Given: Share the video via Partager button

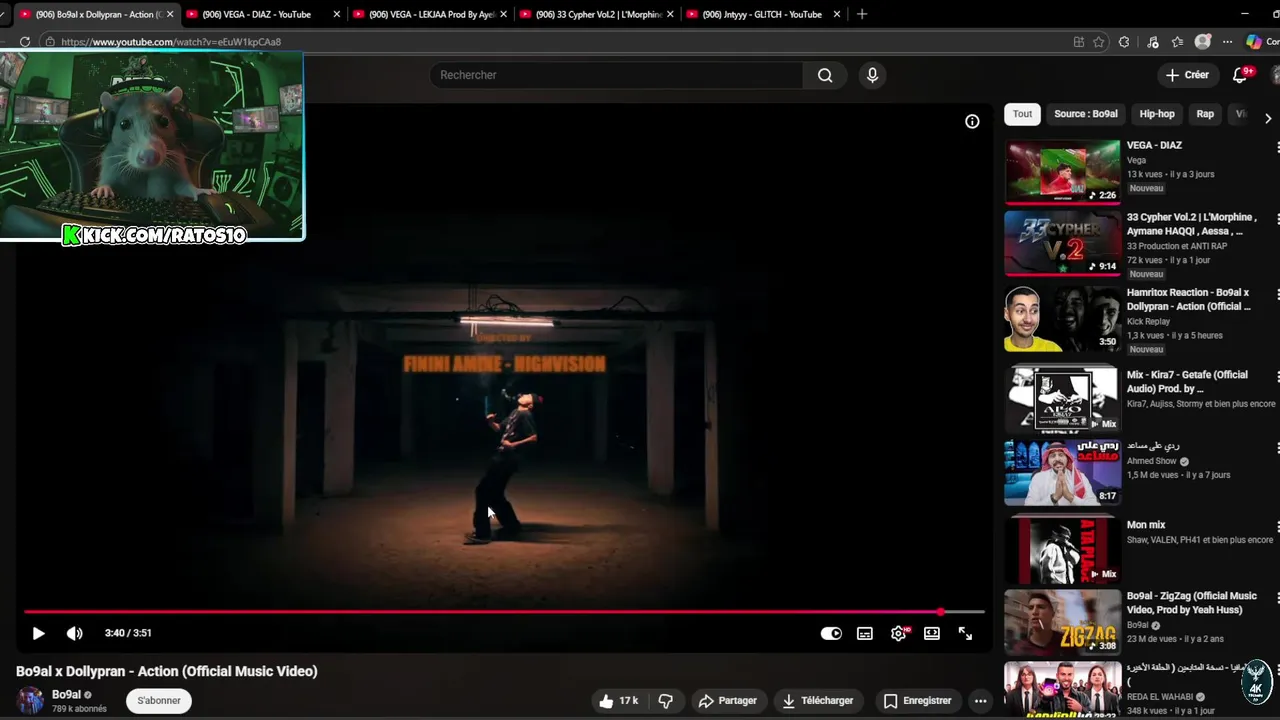Looking at the screenshot, I should point(727,701).
